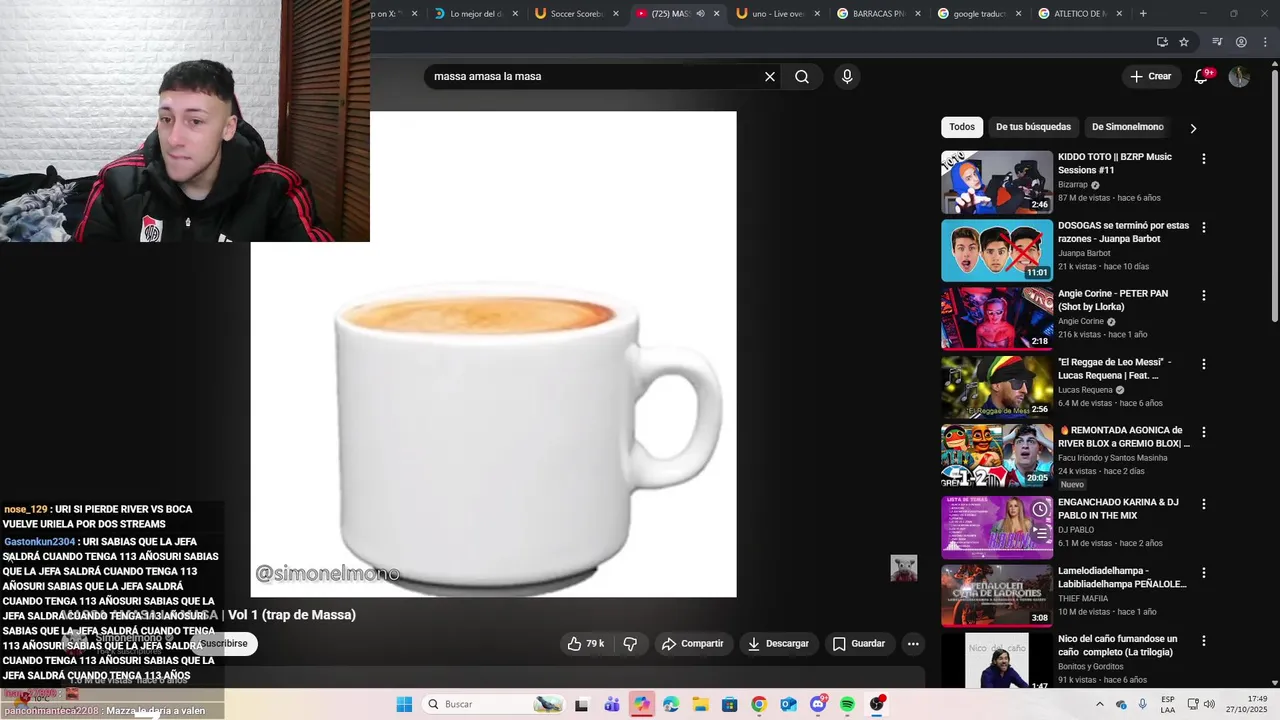Open YouTube notifications bell
Viewport: 1280px width, 720px height.
(x=1201, y=77)
